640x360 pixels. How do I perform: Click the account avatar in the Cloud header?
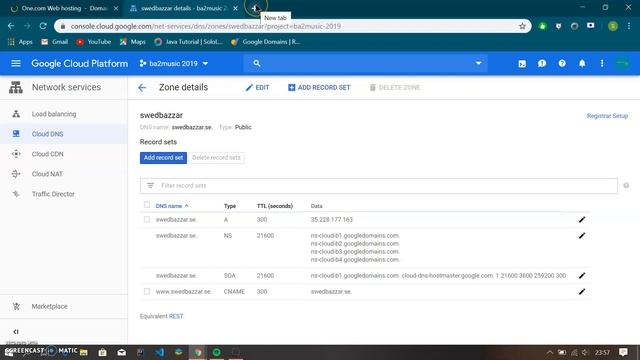click(x=622, y=63)
